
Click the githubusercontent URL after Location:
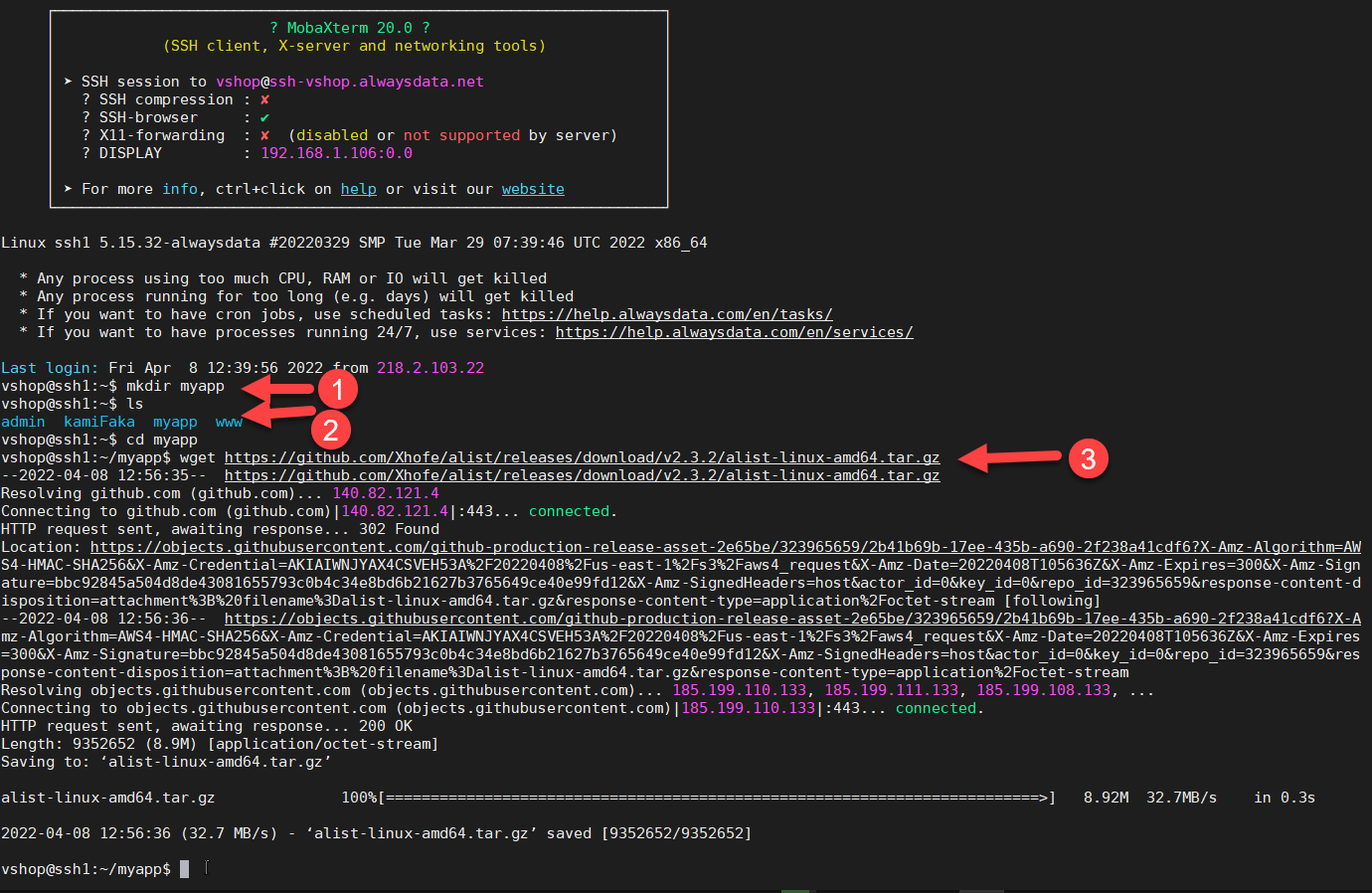point(726,547)
